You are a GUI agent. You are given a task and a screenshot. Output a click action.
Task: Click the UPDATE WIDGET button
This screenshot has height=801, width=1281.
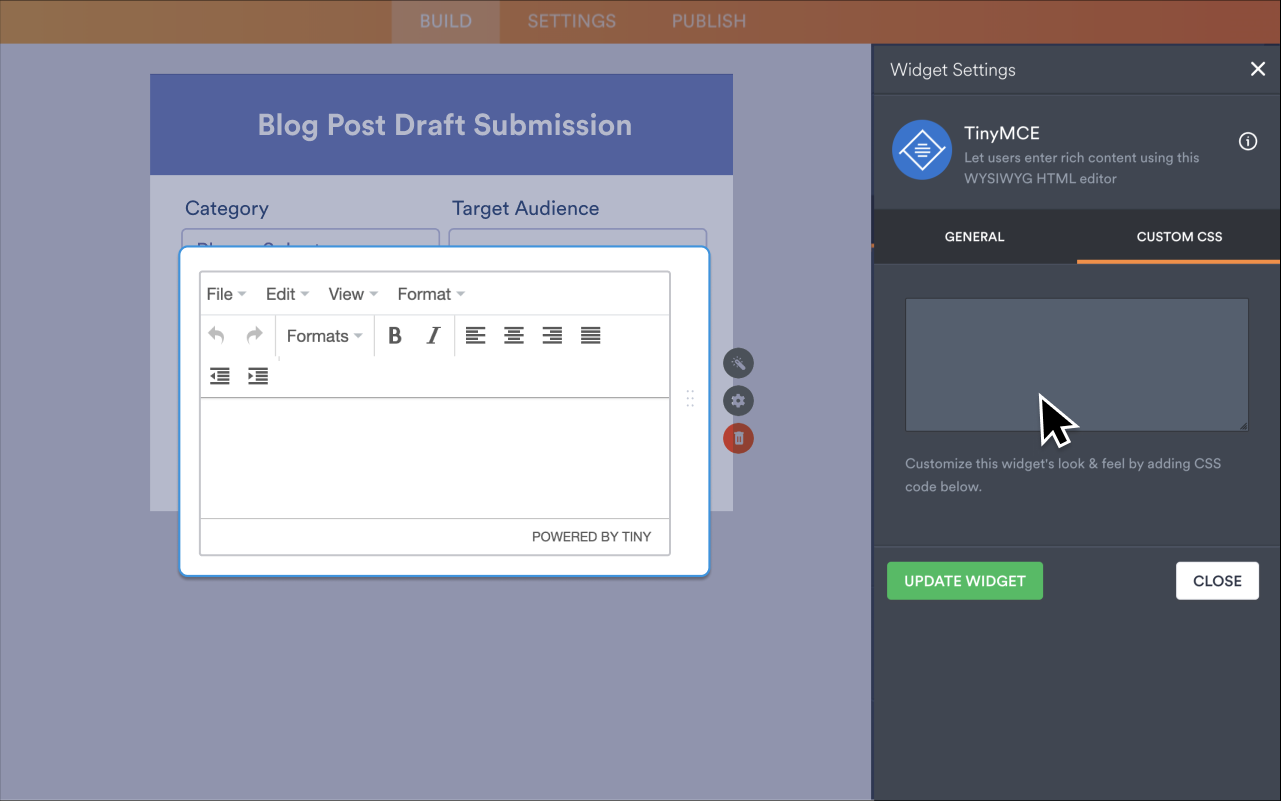coord(964,580)
